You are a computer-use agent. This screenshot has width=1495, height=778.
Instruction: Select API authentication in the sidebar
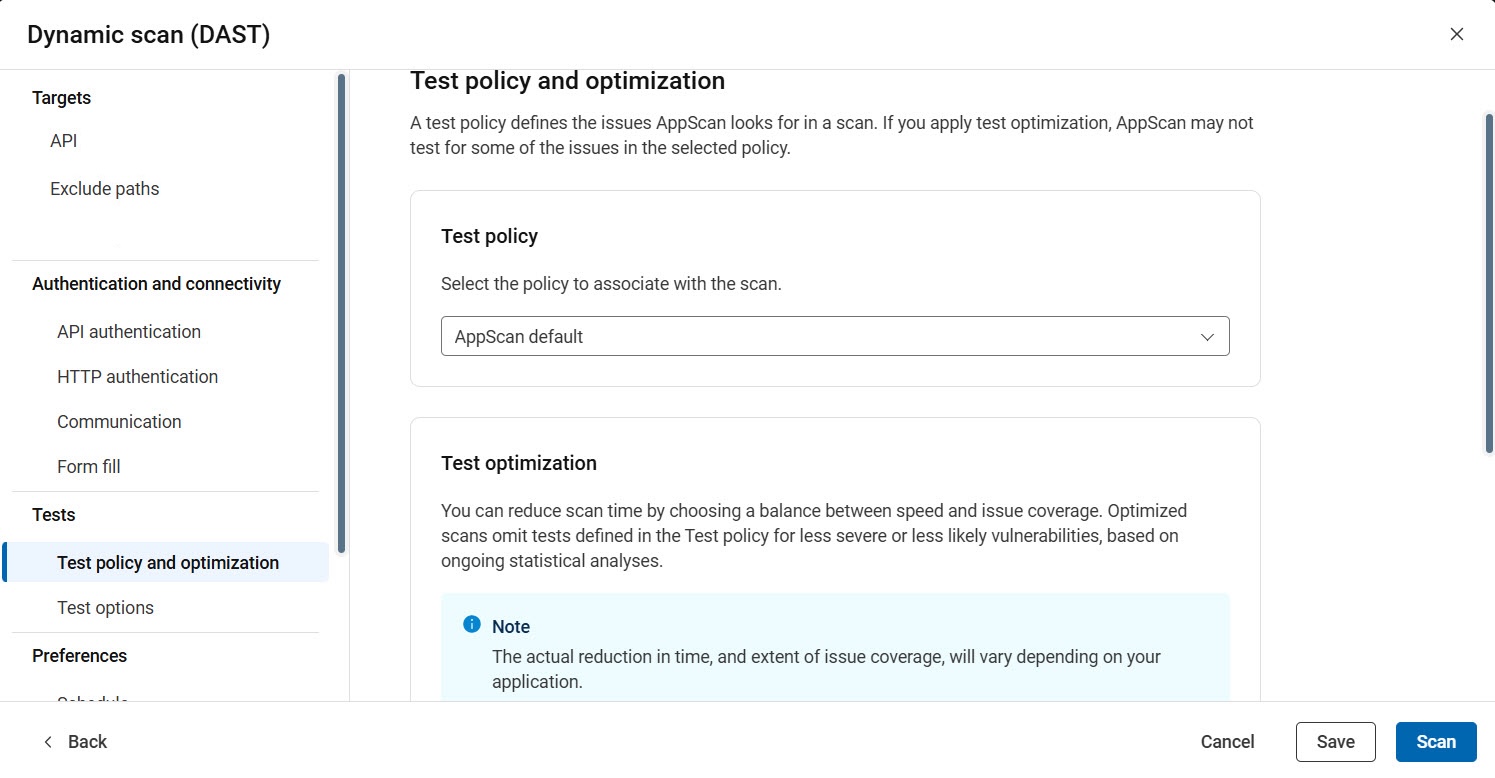click(129, 331)
